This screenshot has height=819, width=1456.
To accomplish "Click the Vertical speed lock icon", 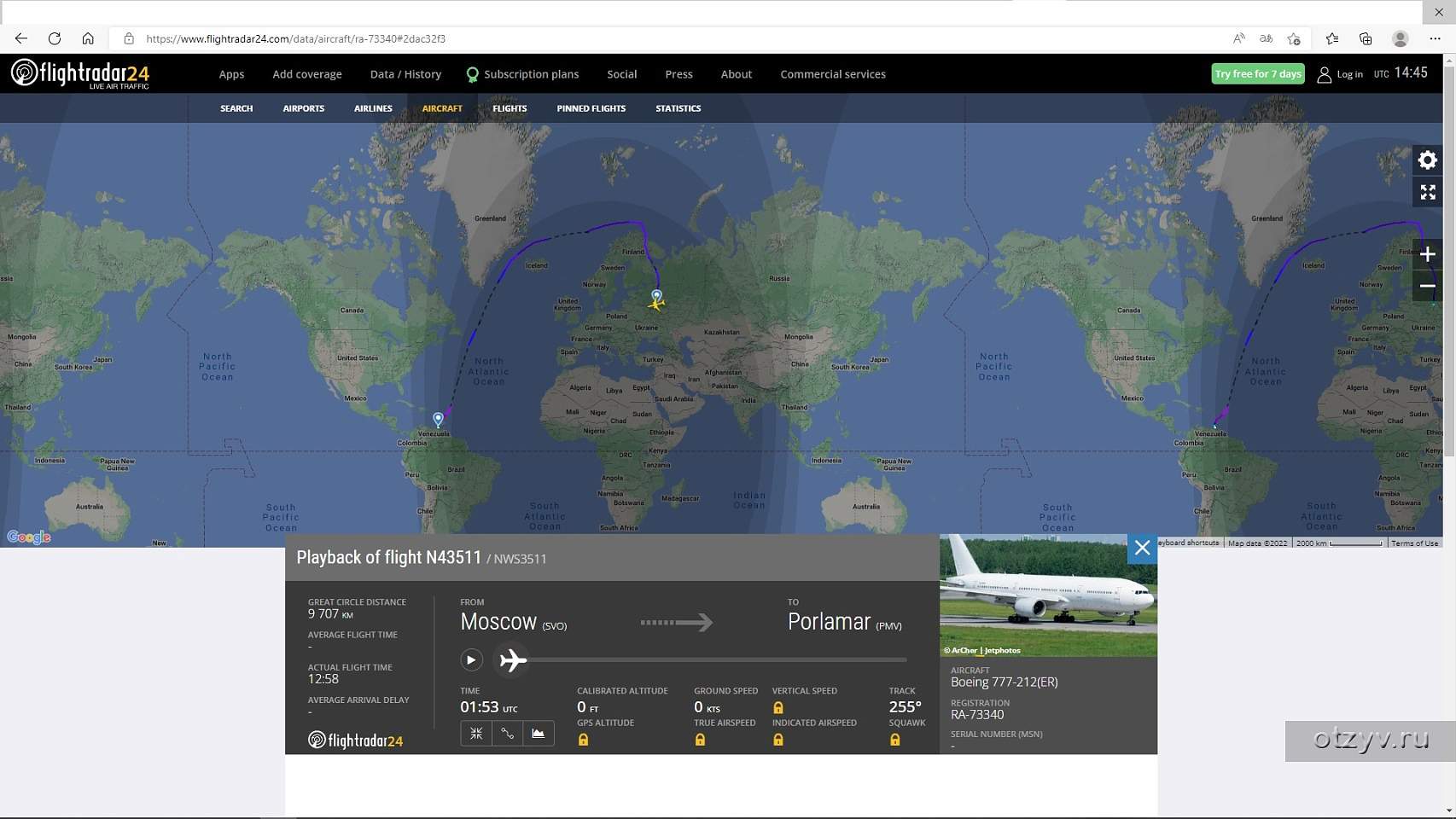I will click(778, 707).
